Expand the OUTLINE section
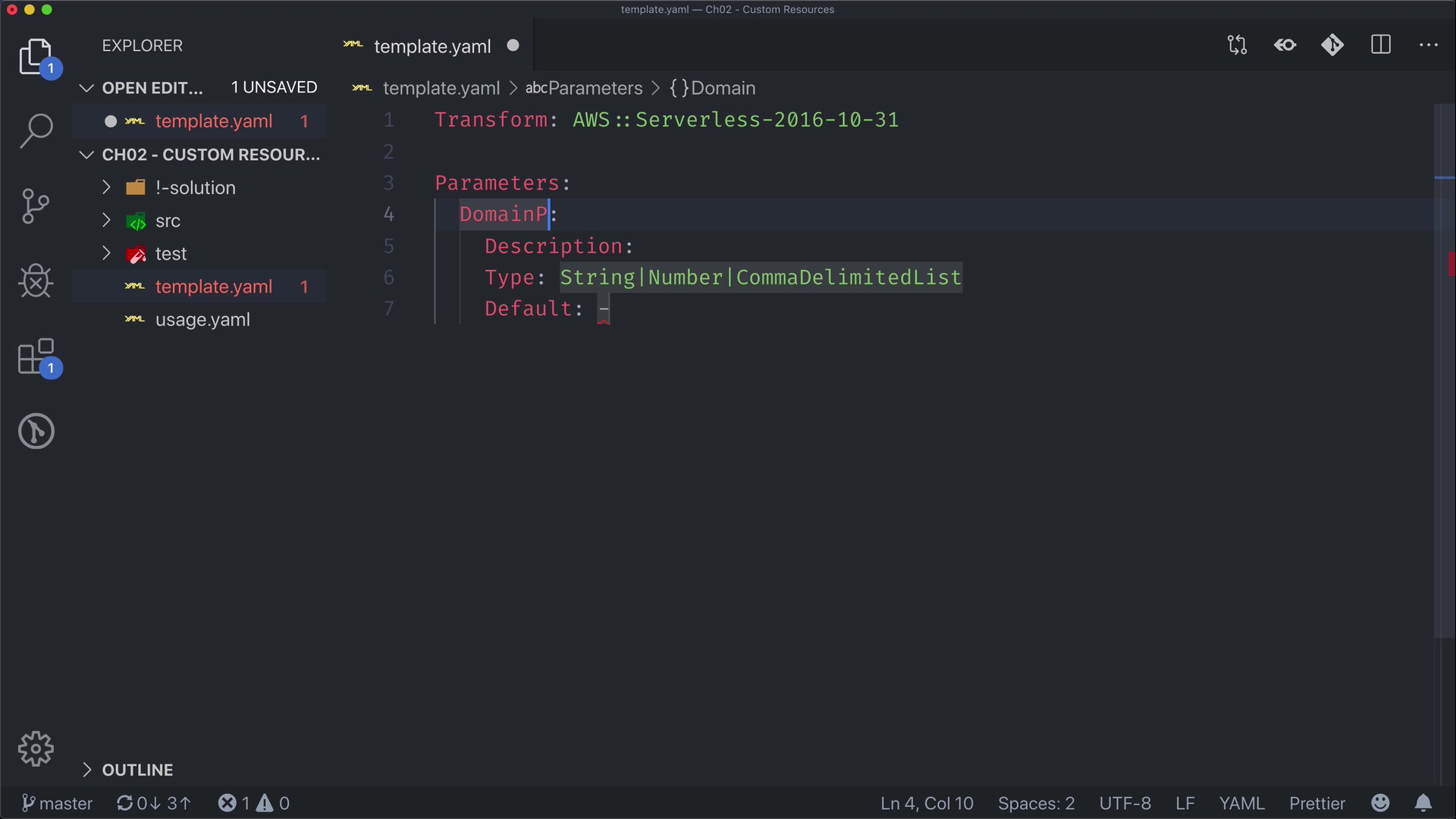Image resolution: width=1456 pixels, height=819 pixels. pyautogui.click(x=137, y=770)
